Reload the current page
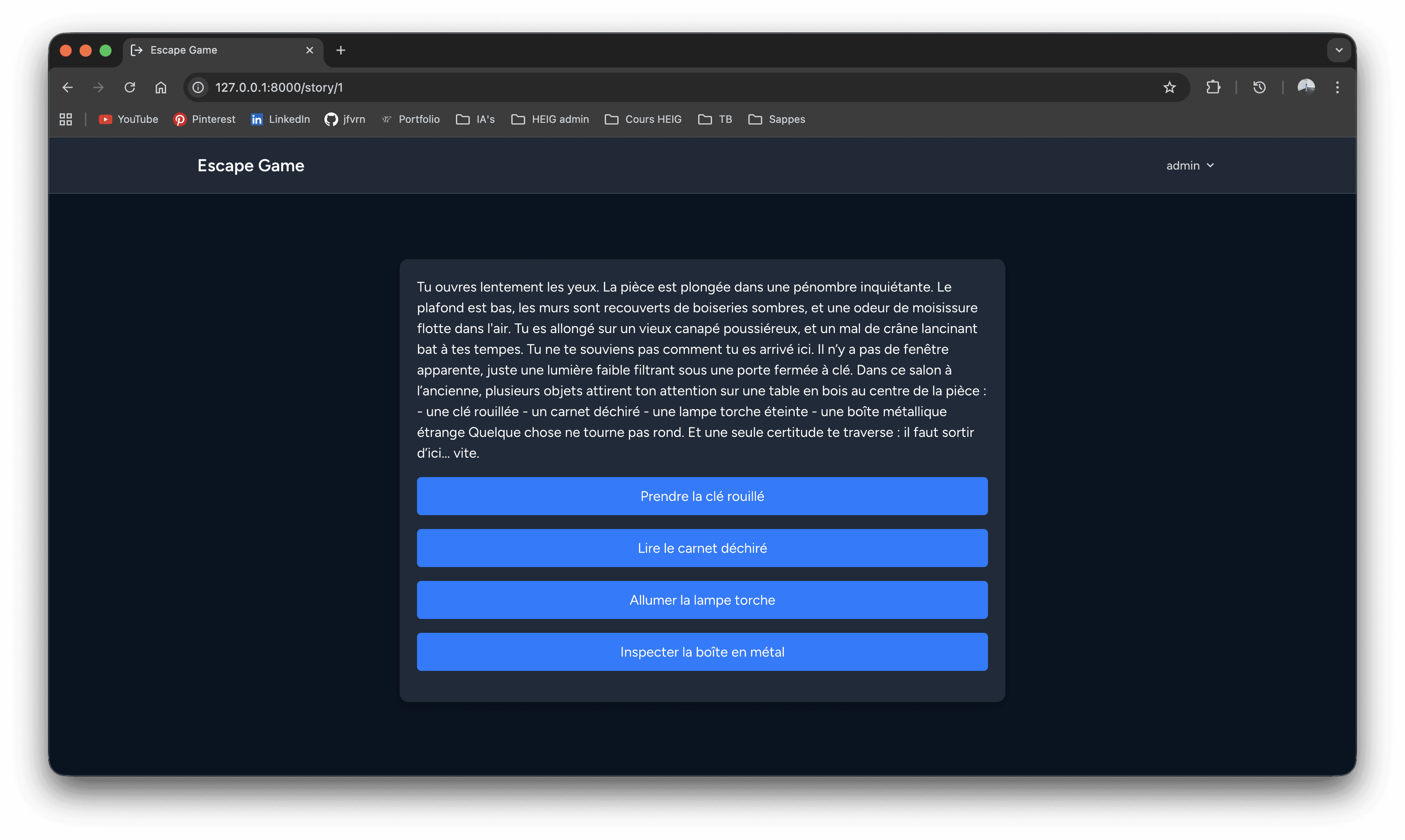Image resolution: width=1405 pixels, height=840 pixels. tap(130, 87)
